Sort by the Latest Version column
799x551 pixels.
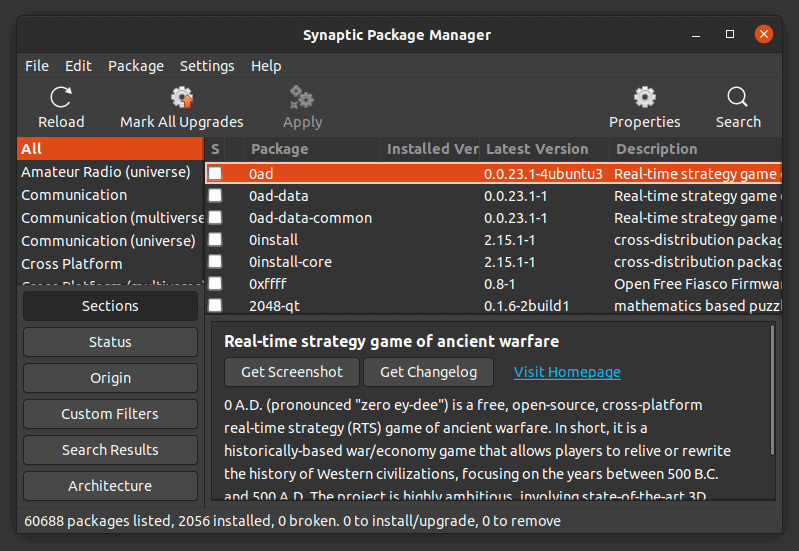click(x=537, y=149)
